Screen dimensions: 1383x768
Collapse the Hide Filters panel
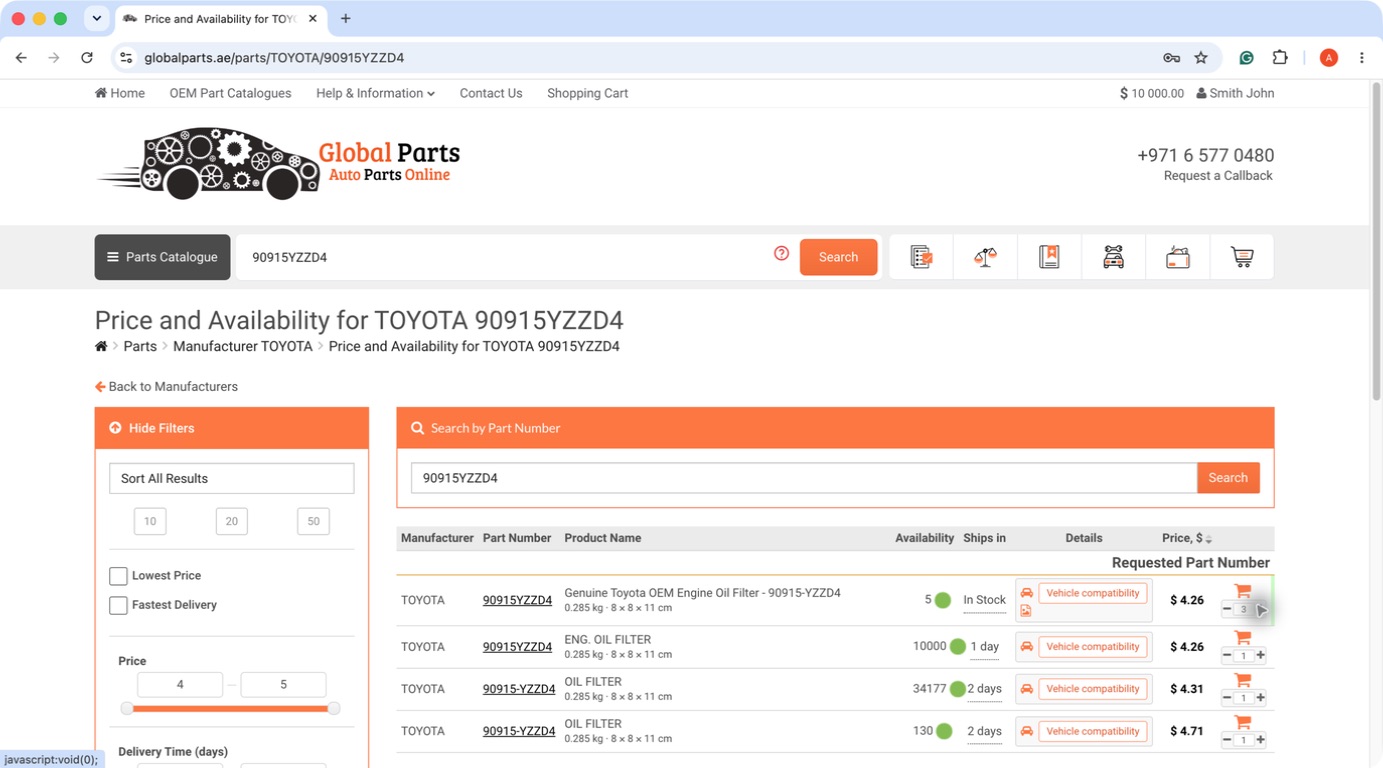point(231,428)
